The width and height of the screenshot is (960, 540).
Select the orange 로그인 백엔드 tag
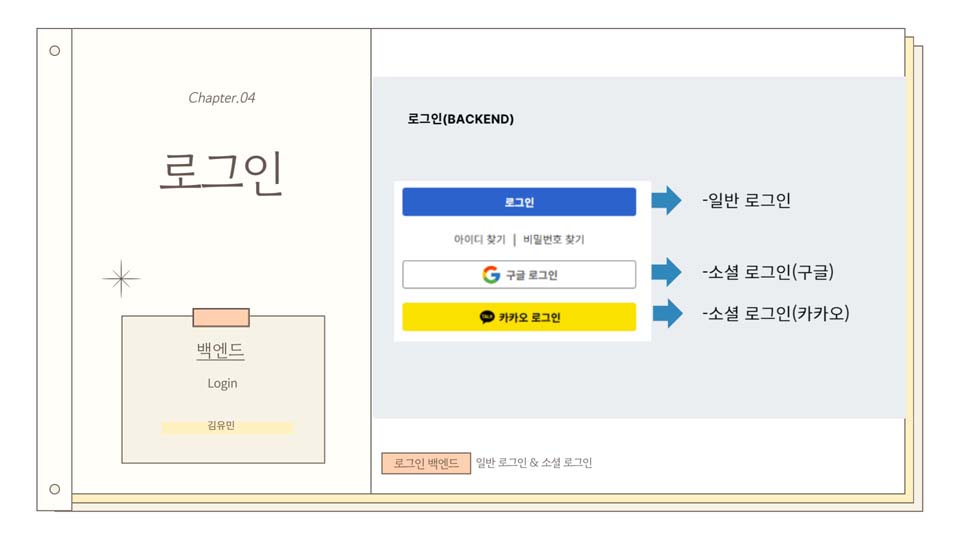(x=426, y=463)
